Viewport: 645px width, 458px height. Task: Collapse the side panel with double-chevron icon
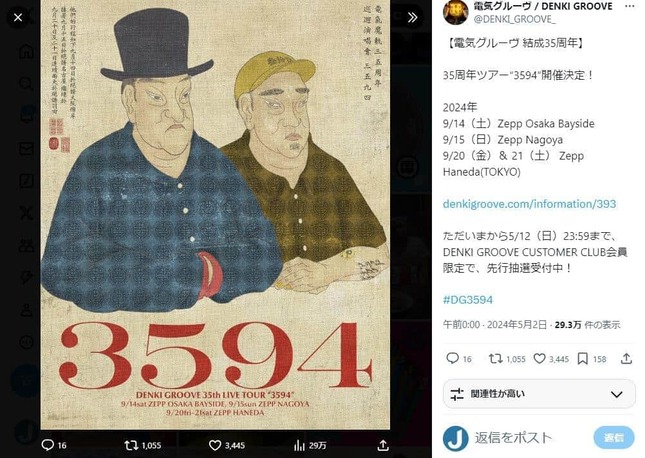pos(413,17)
